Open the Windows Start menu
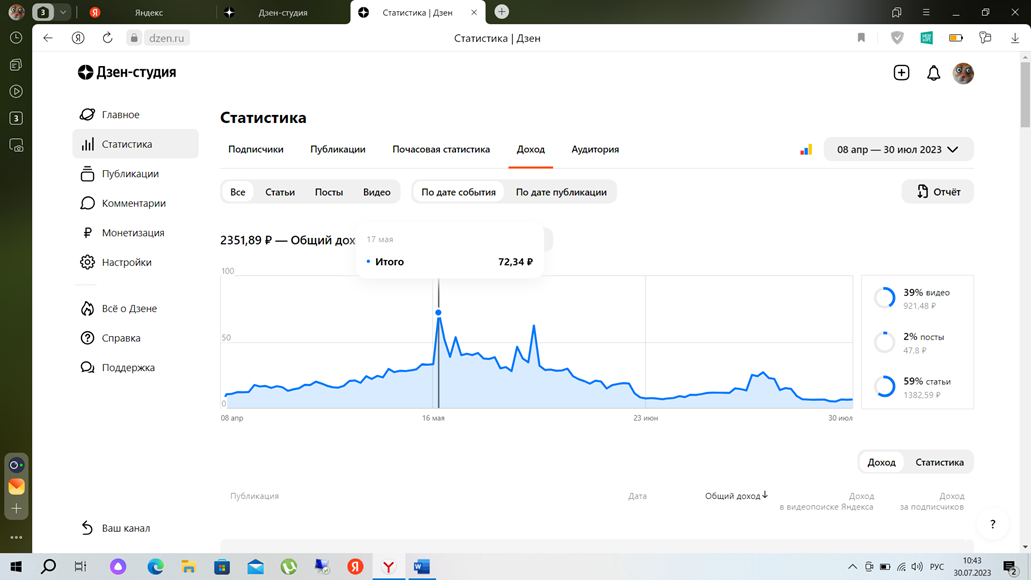Viewport: 1031px width, 580px height. [x=16, y=566]
